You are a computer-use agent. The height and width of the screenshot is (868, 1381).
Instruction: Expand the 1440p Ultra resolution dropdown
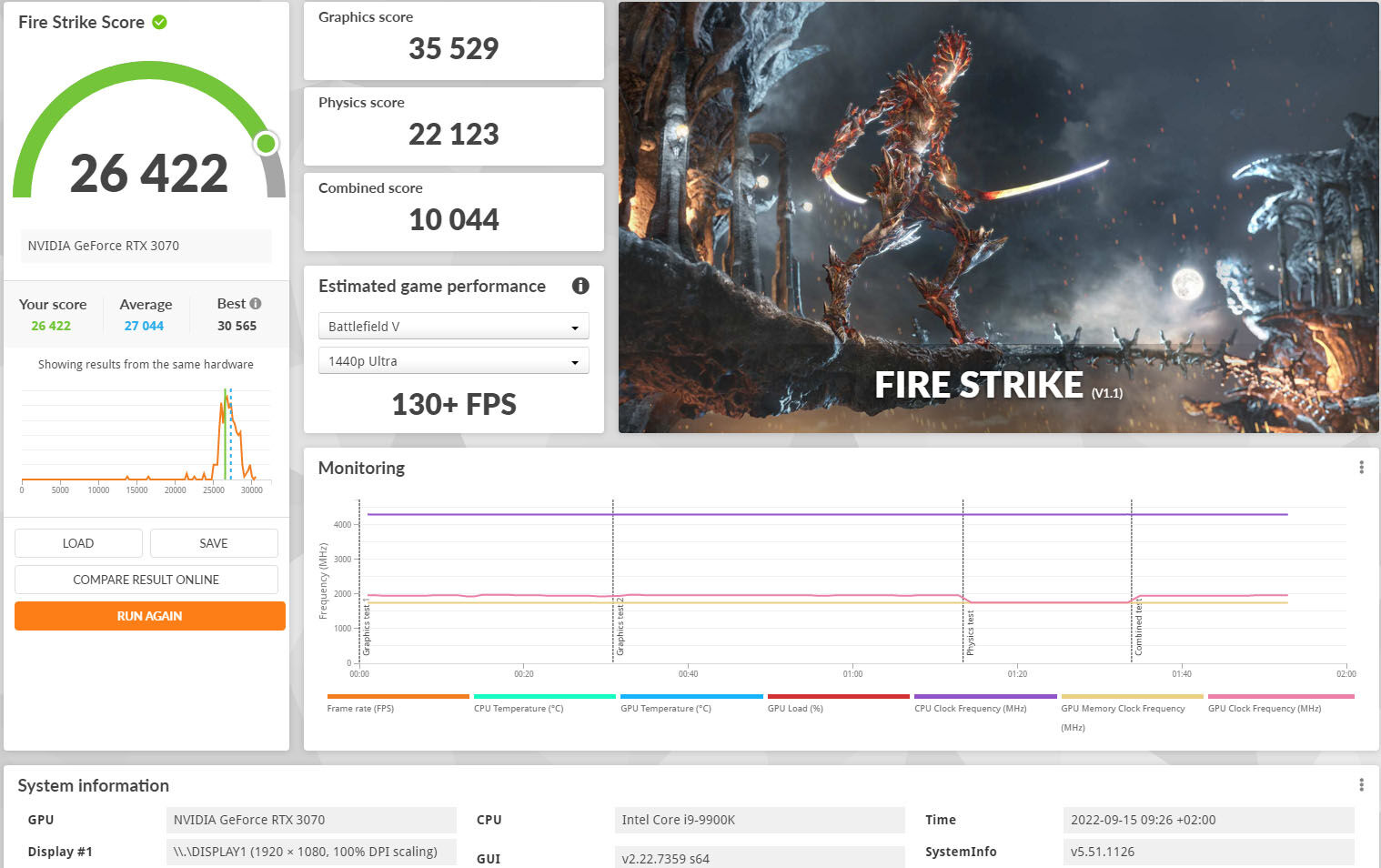[x=453, y=361]
